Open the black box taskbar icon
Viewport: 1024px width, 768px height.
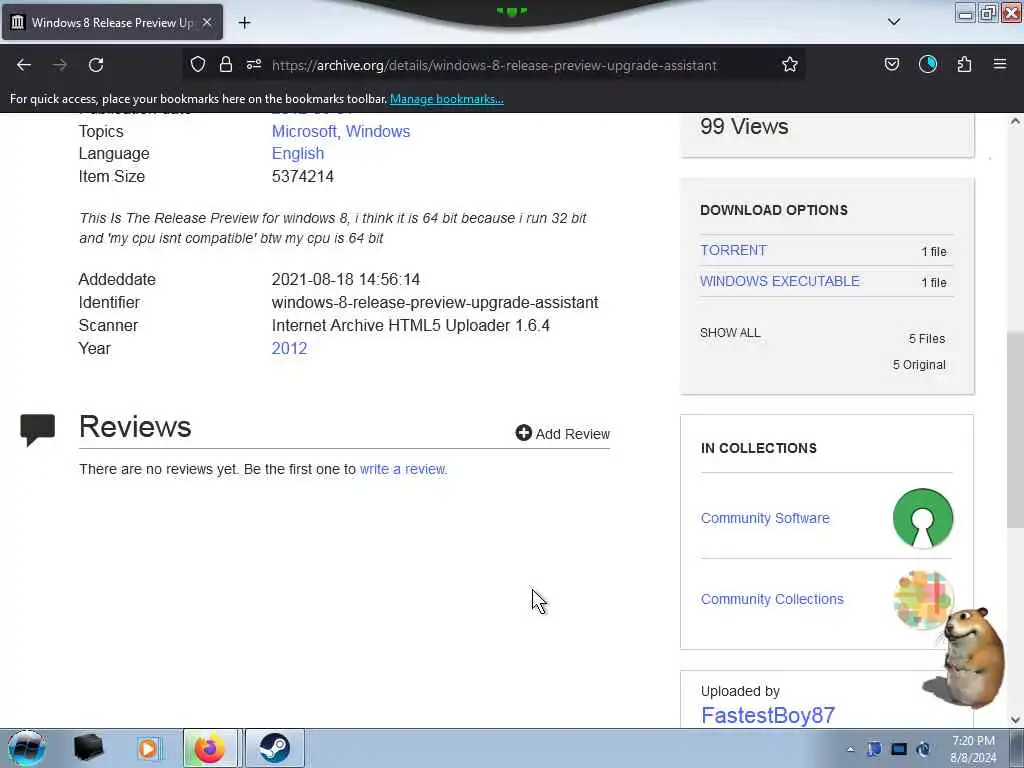(x=88, y=748)
